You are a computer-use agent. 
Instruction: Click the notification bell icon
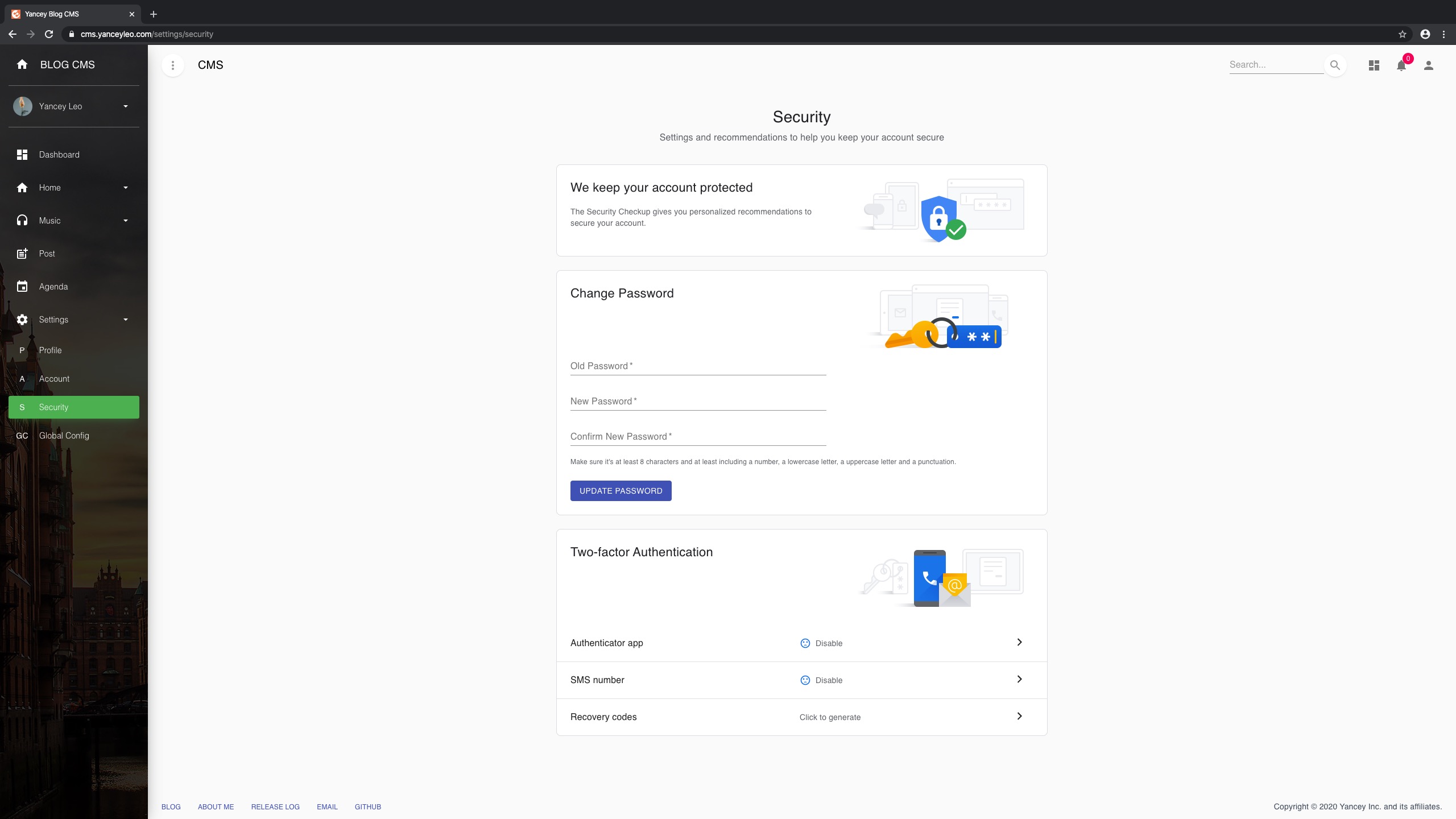click(1401, 66)
